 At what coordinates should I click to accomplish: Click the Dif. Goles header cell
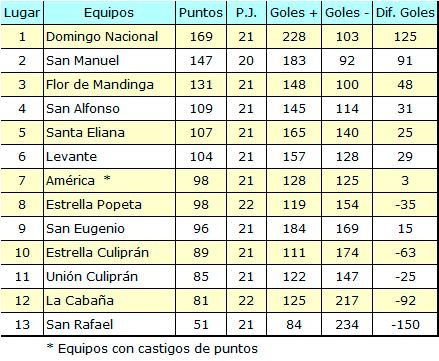tap(405, 13)
